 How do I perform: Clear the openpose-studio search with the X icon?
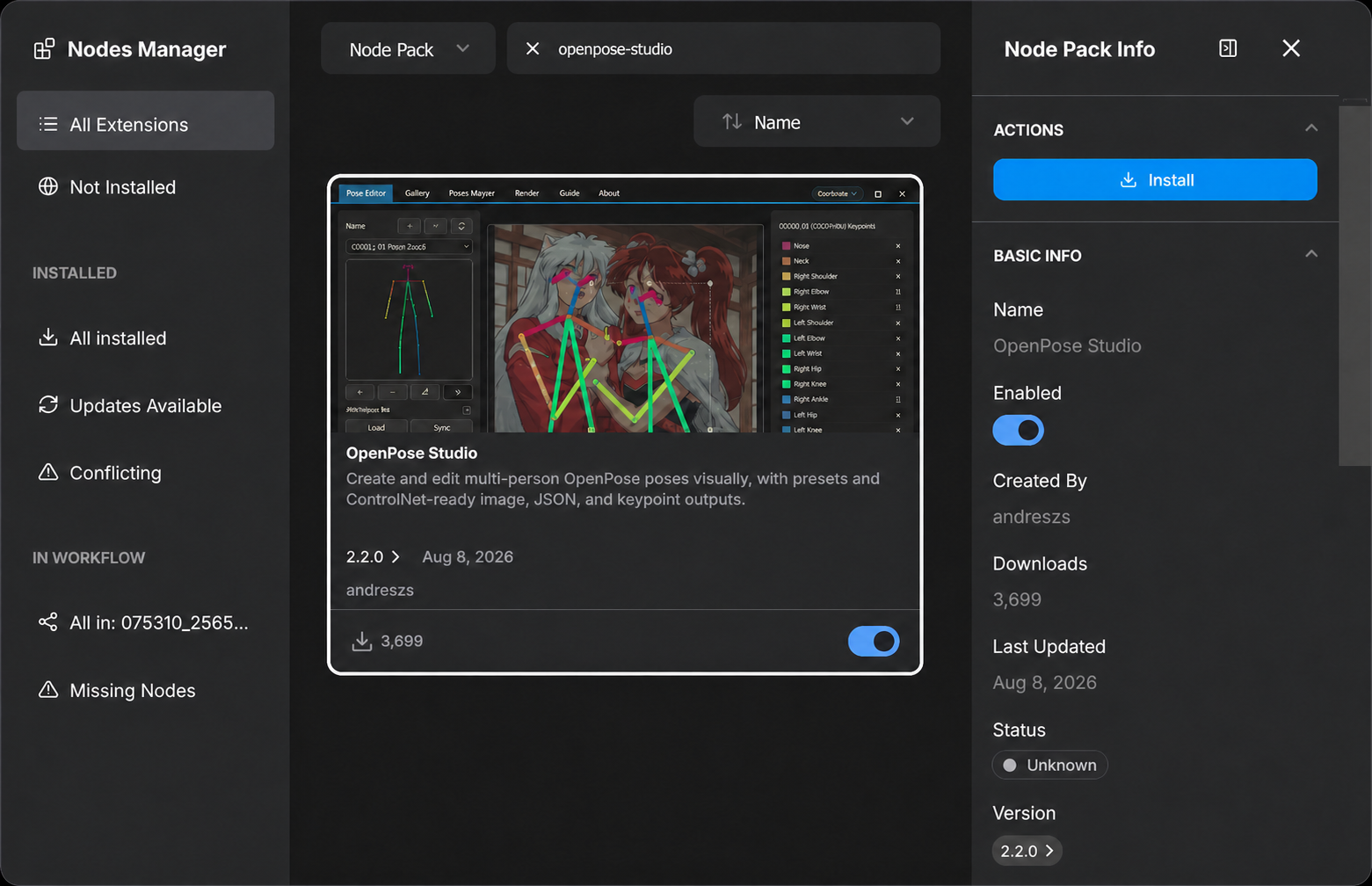point(533,49)
